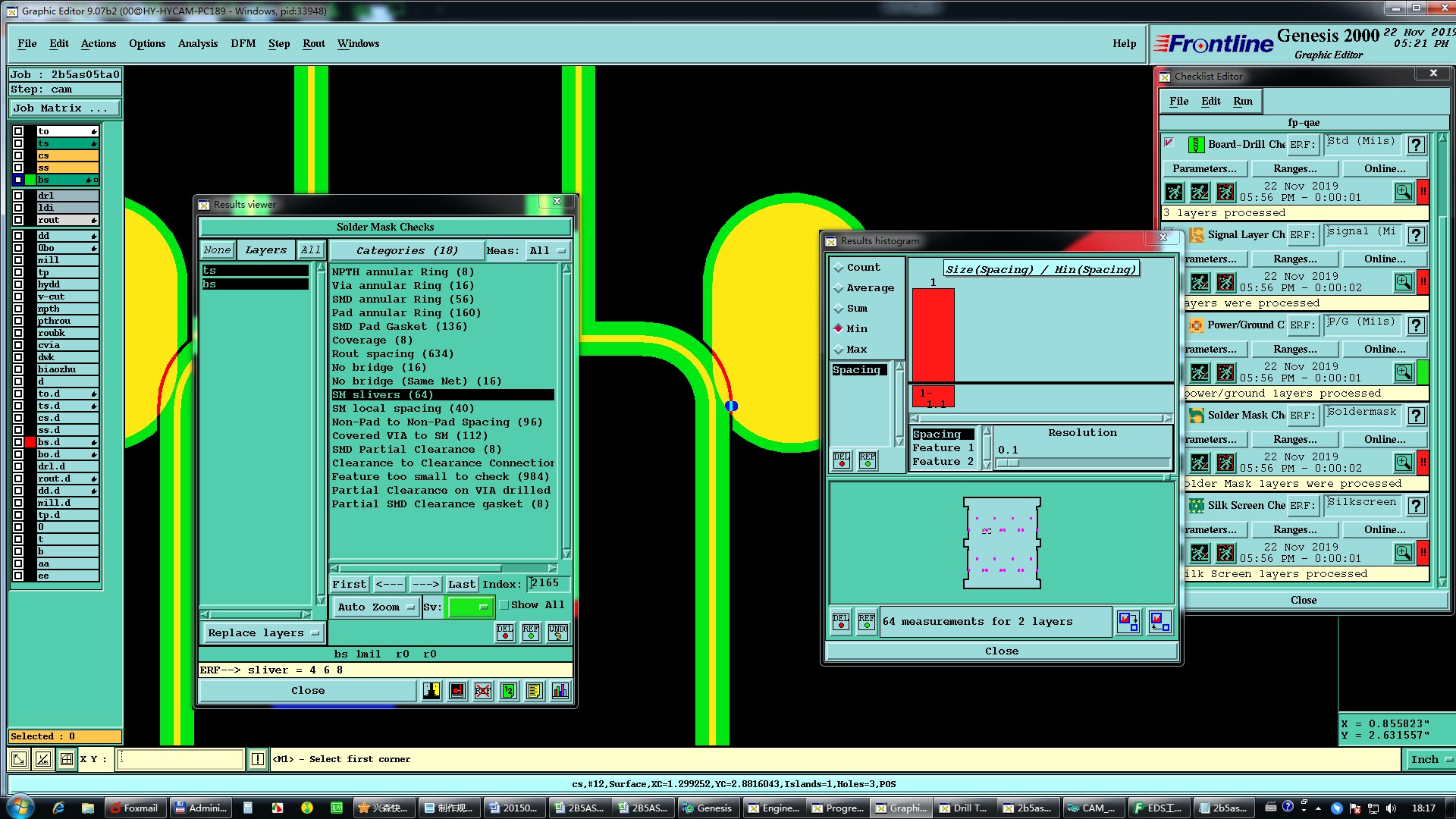Open the histogram chart icon in Results viewer

pos(560,691)
